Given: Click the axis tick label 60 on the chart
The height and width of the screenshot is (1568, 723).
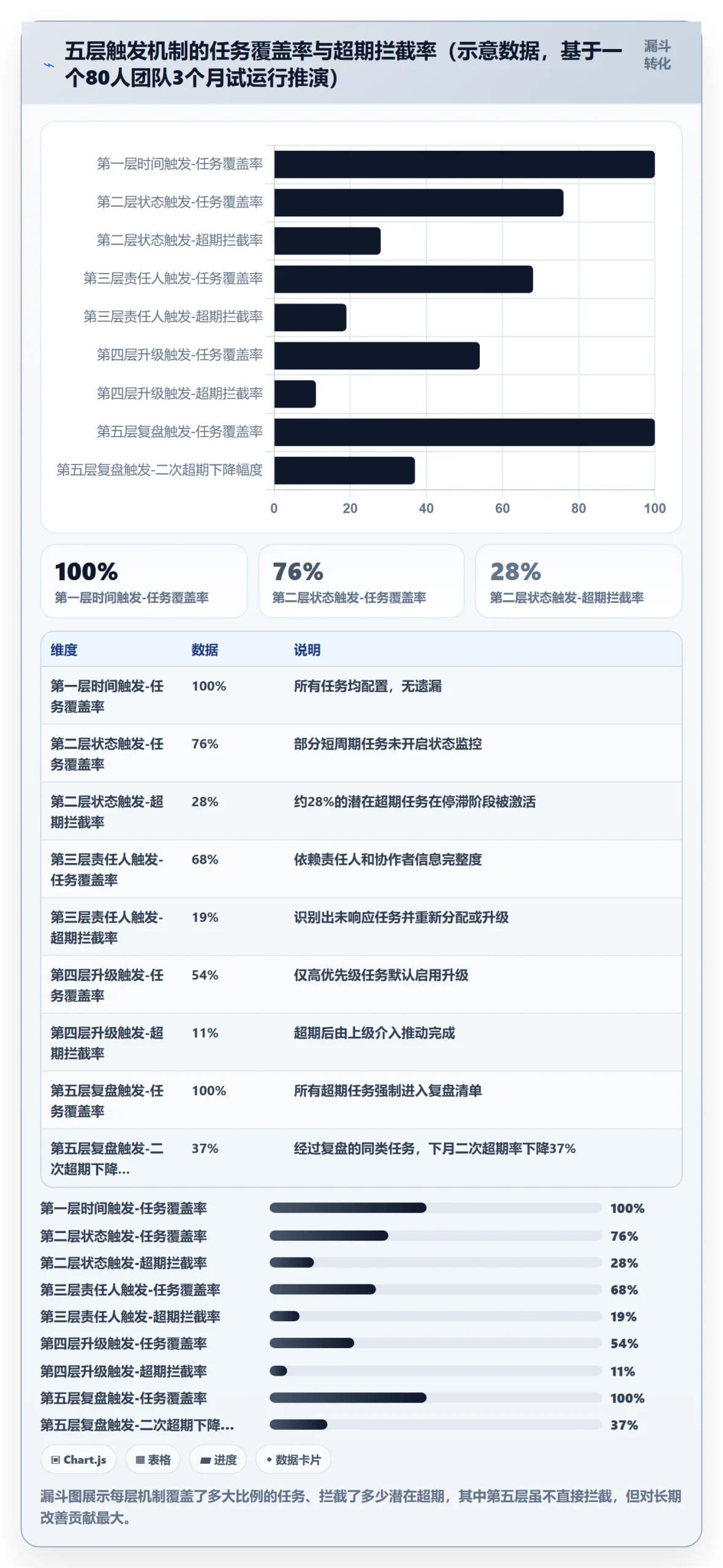Looking at the screenshot, I should click(502, 508).
